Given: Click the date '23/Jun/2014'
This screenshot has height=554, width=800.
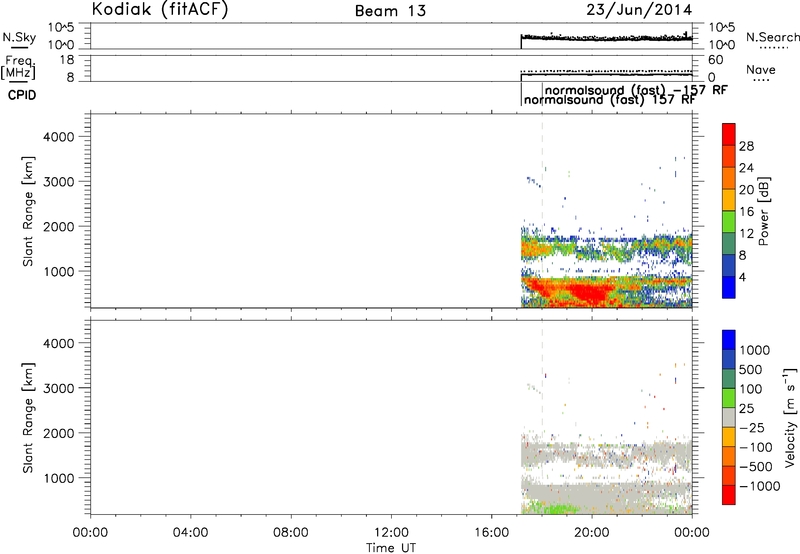Looking at the screenshot, I should coord(639,10).
